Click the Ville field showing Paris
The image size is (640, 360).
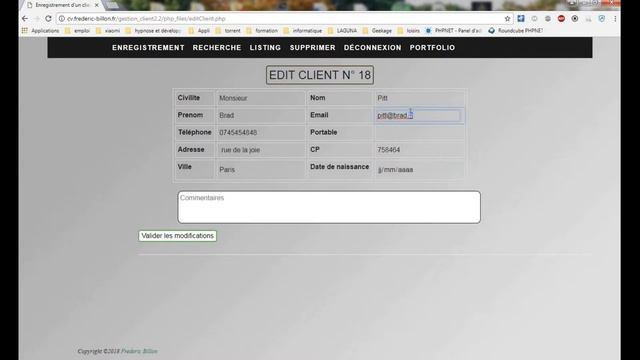[x=260, y=169]
